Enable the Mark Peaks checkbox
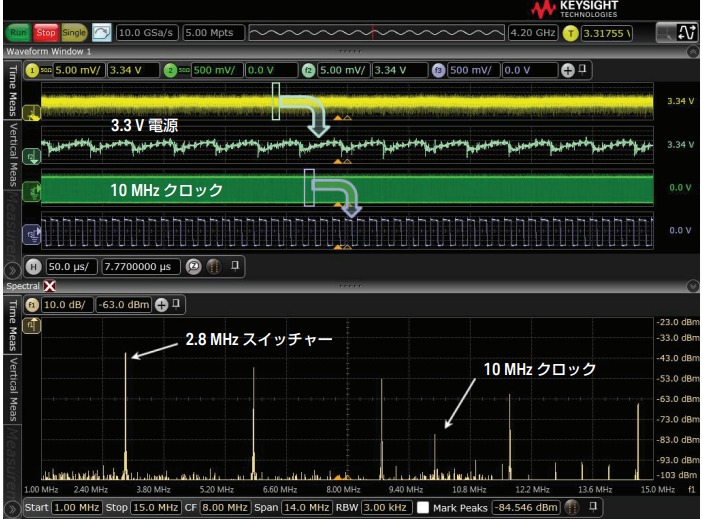 point(423,508)
